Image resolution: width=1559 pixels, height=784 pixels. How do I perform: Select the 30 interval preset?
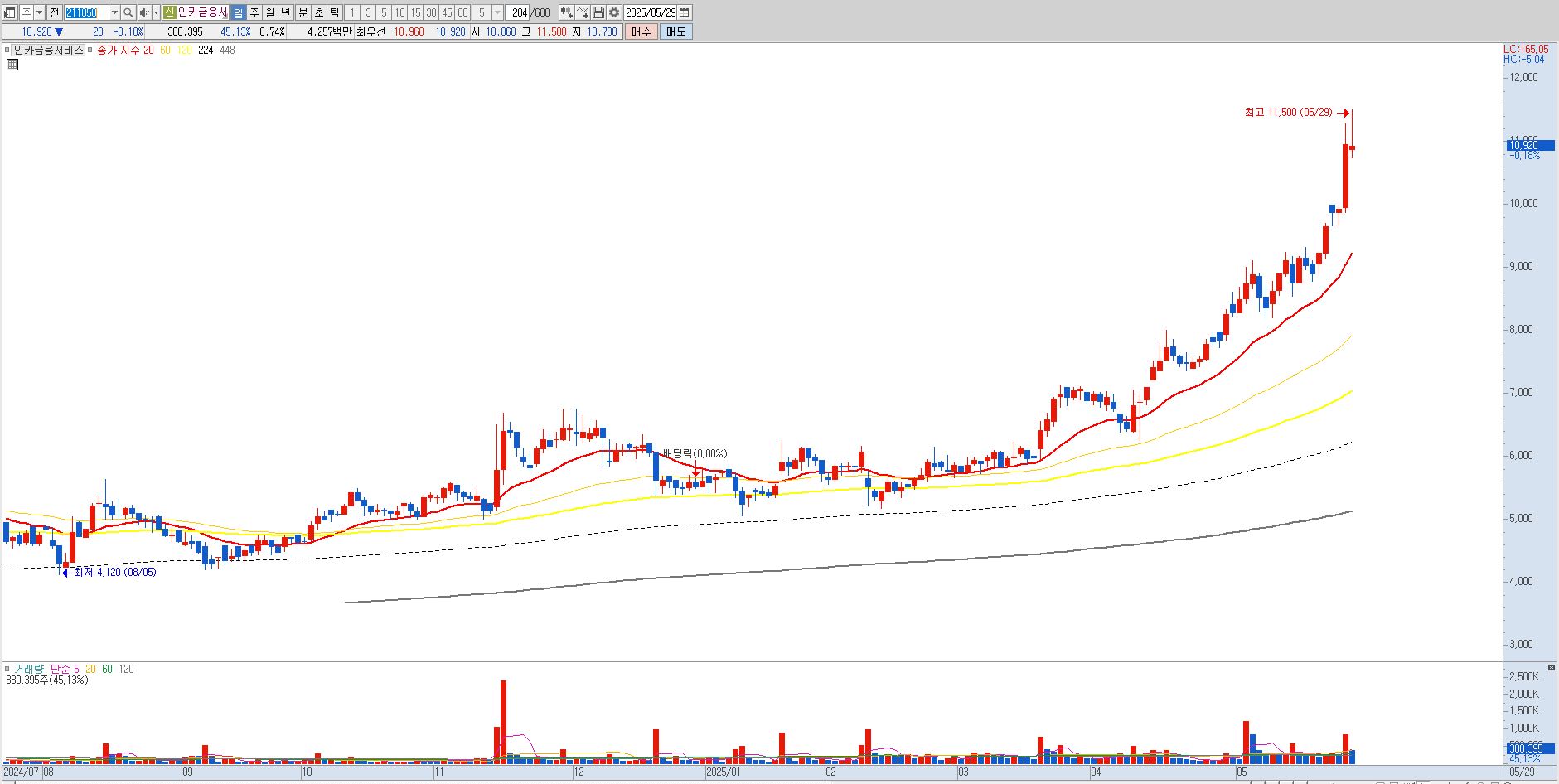click(431, 12)
